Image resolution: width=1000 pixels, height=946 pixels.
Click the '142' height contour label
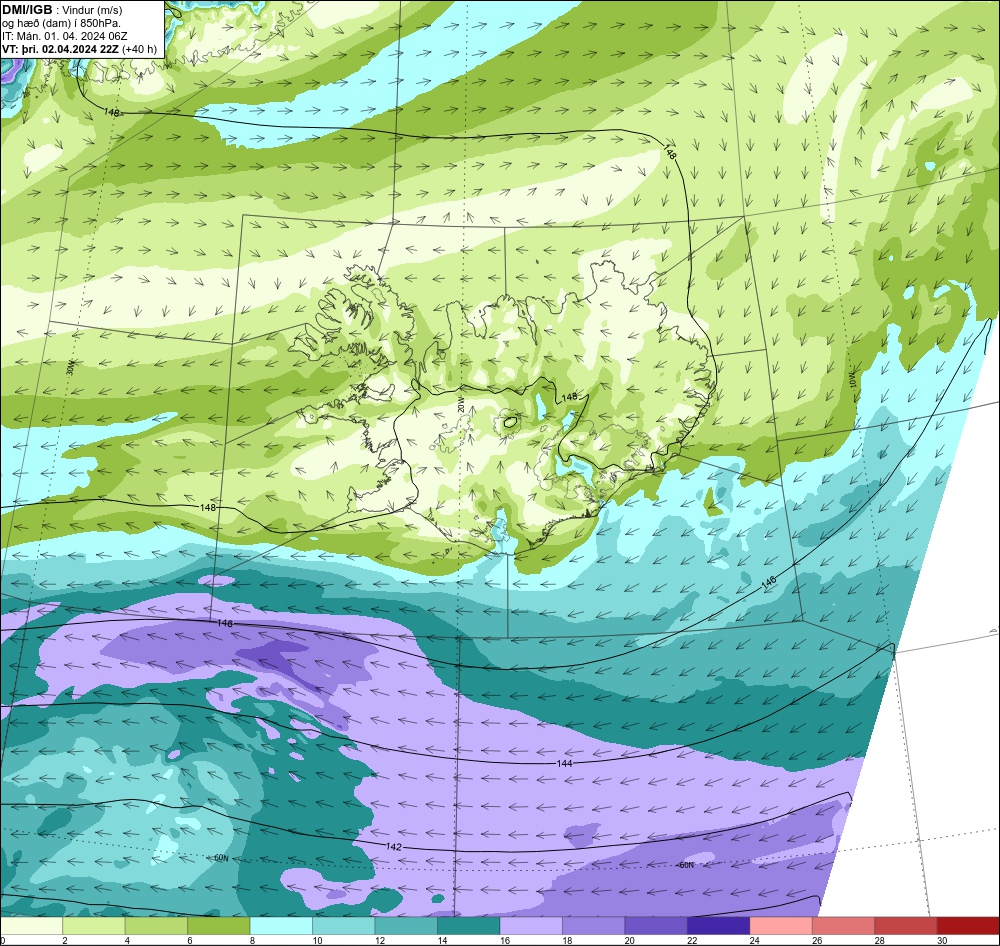394,846
